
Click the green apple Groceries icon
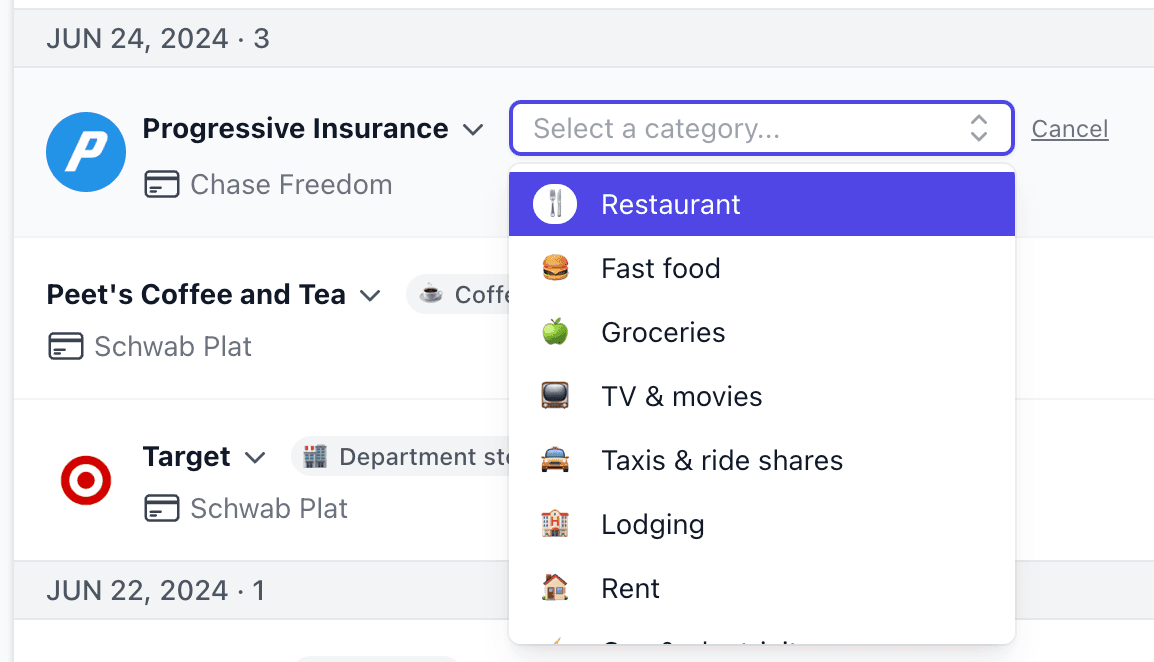point(555,332)
